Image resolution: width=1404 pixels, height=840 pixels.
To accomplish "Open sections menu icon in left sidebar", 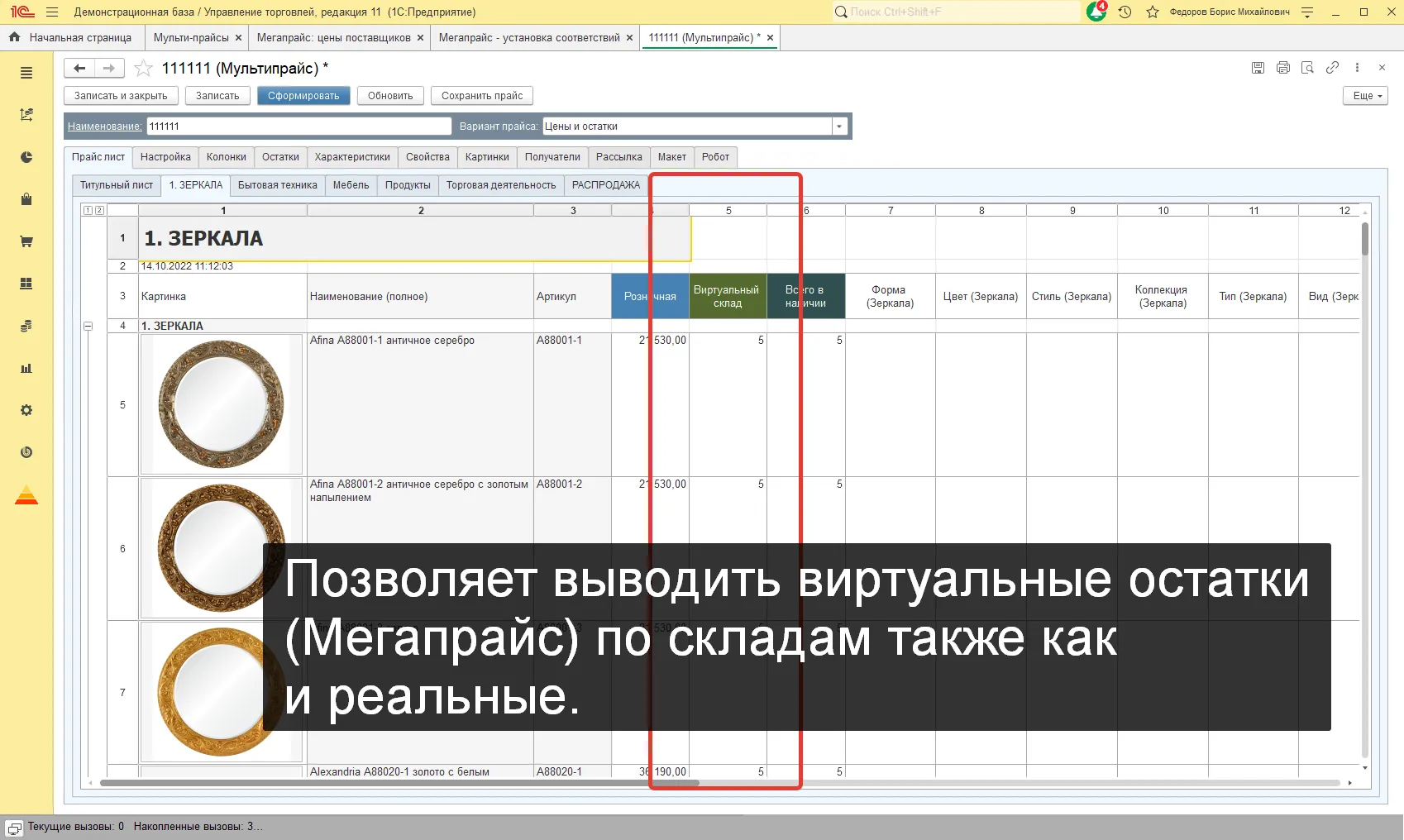I will click(x=26, y=73).
